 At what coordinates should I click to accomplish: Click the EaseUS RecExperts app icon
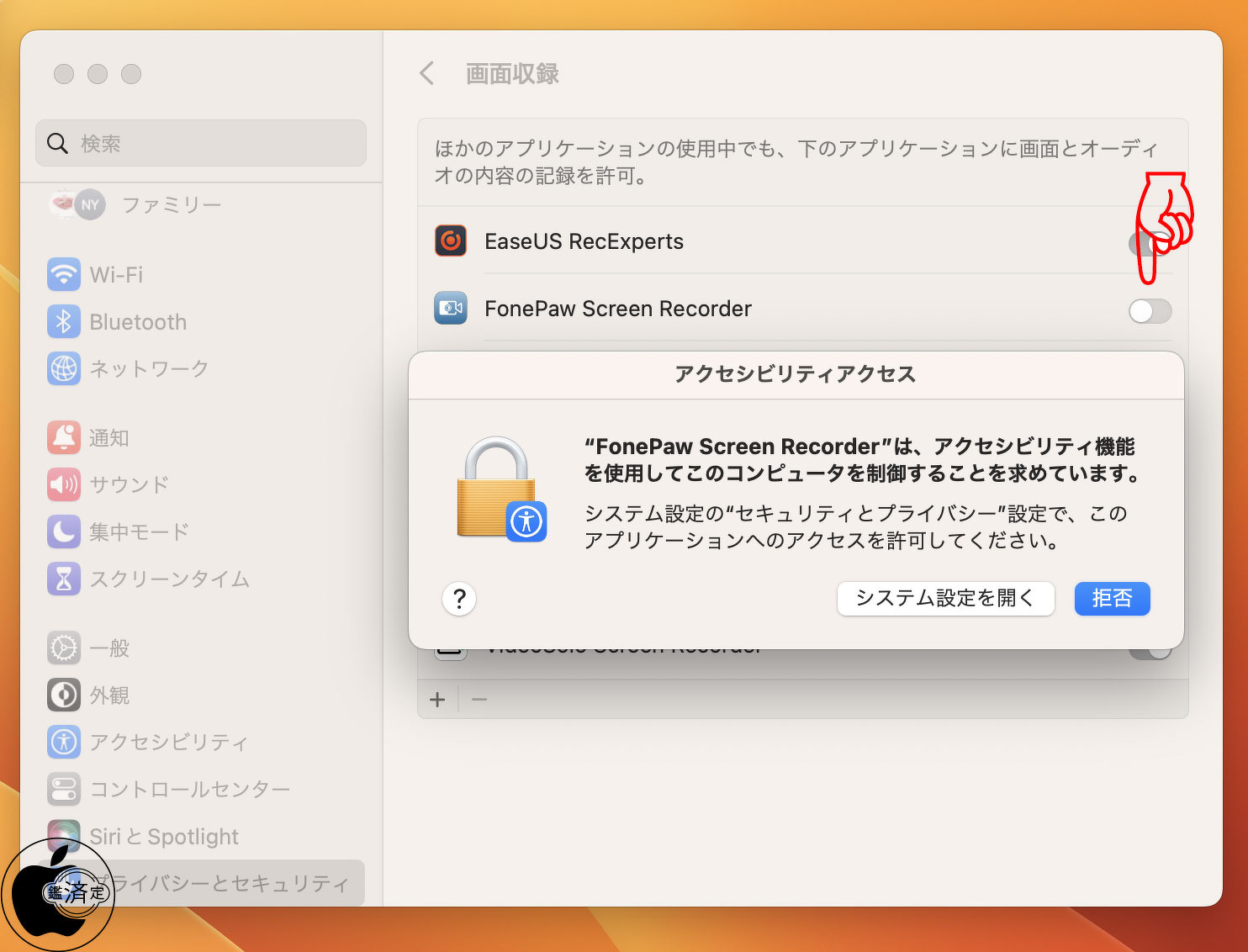(451, 241)
